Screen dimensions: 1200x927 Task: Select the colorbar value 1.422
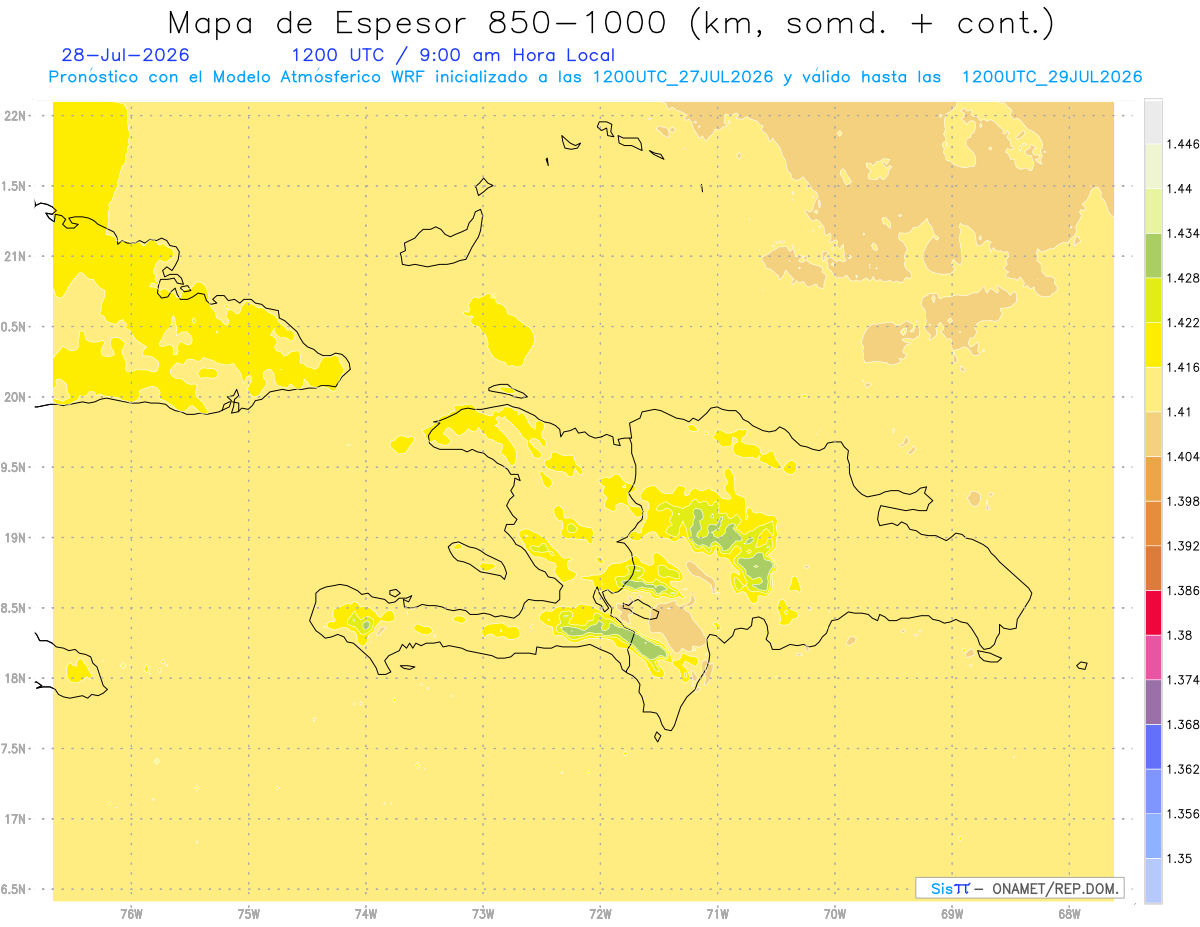(1183, 323)
